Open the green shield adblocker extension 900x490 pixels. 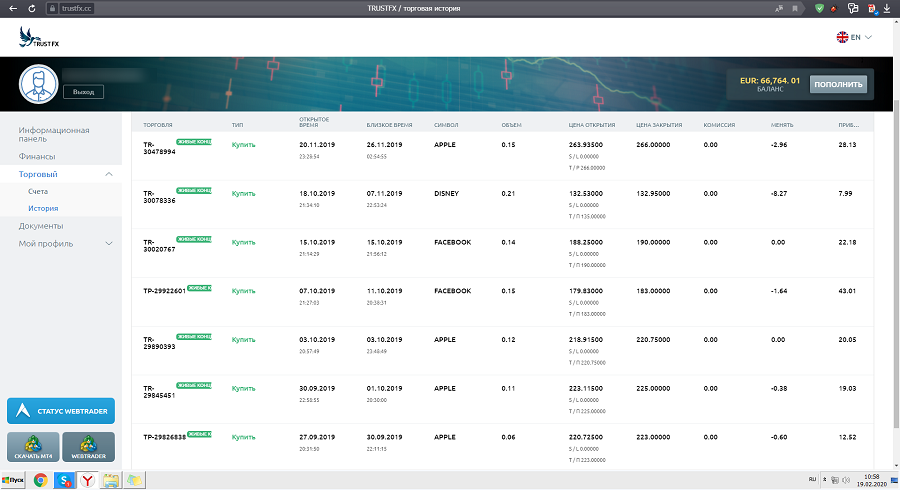click(819, 9)
